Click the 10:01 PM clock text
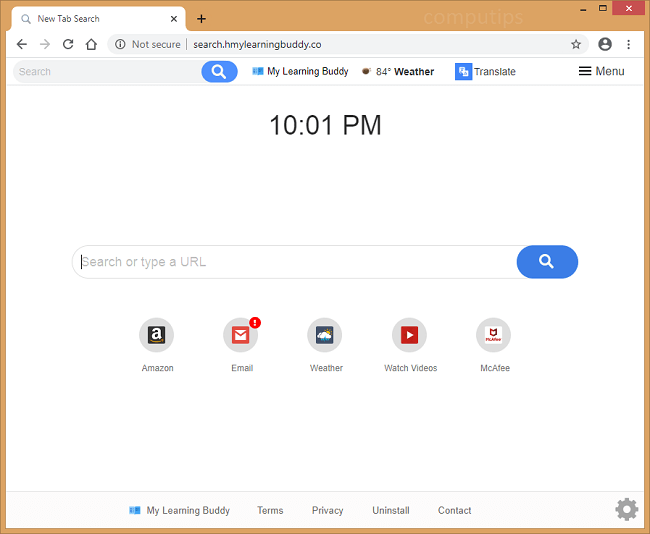Image resolution: width=650 pixels, height=534 pixels. click(x=325, y=125)
